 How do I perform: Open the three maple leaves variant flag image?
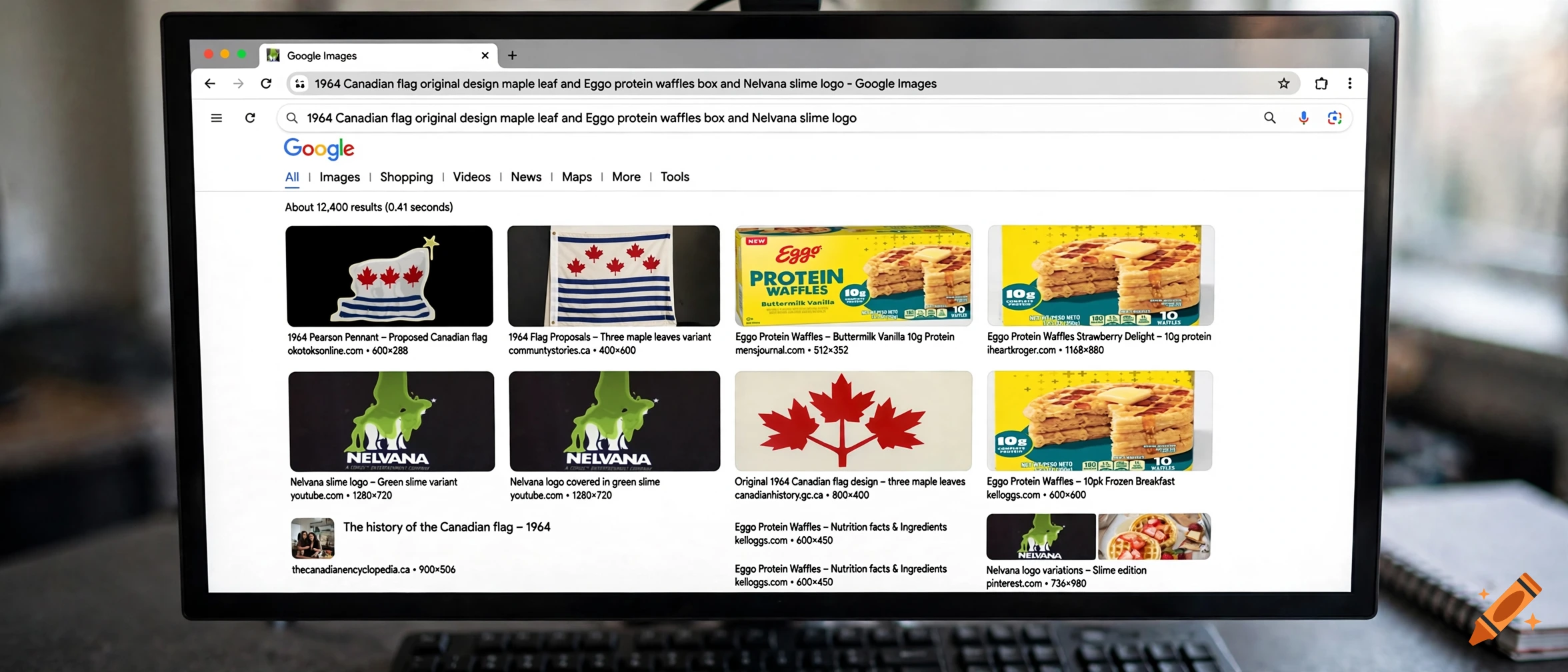coord(613,275)
